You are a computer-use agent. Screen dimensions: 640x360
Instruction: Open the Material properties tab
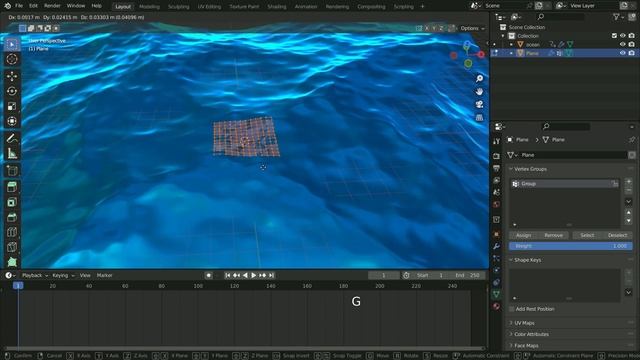[496, 306]
